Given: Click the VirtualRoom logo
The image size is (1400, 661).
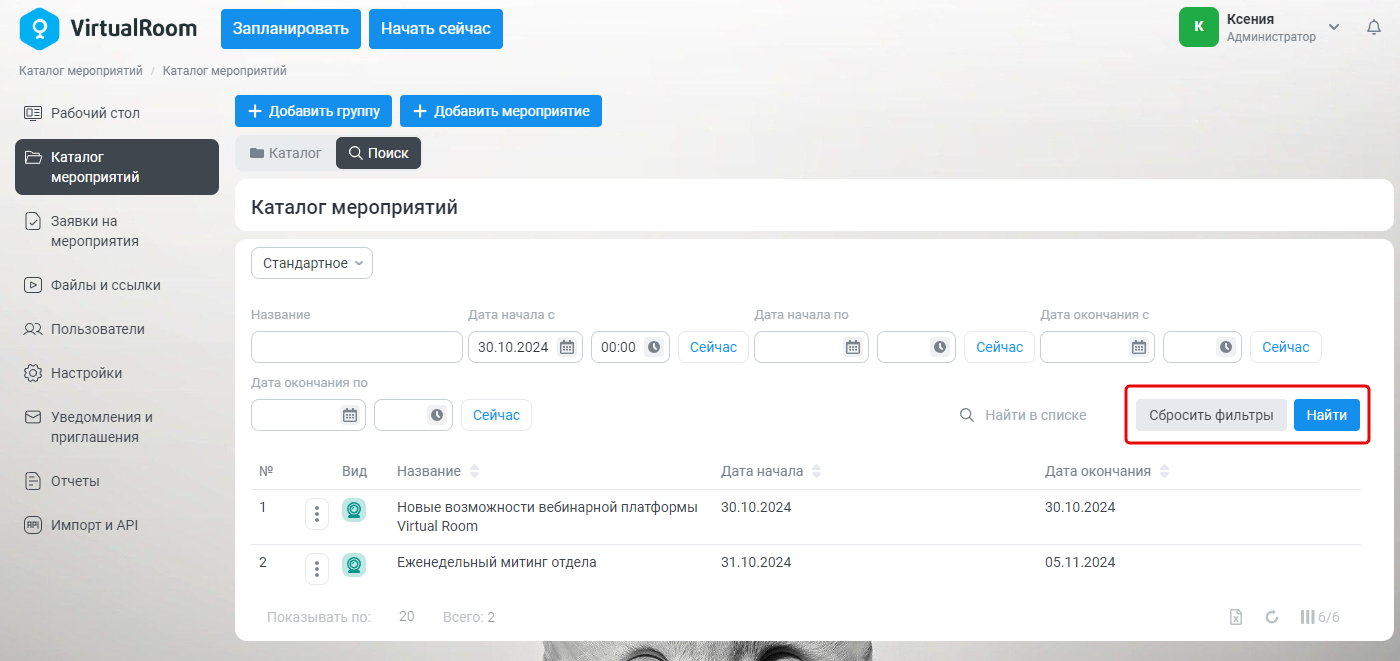Looking at the screenshot, I should (x=108, y=28).
